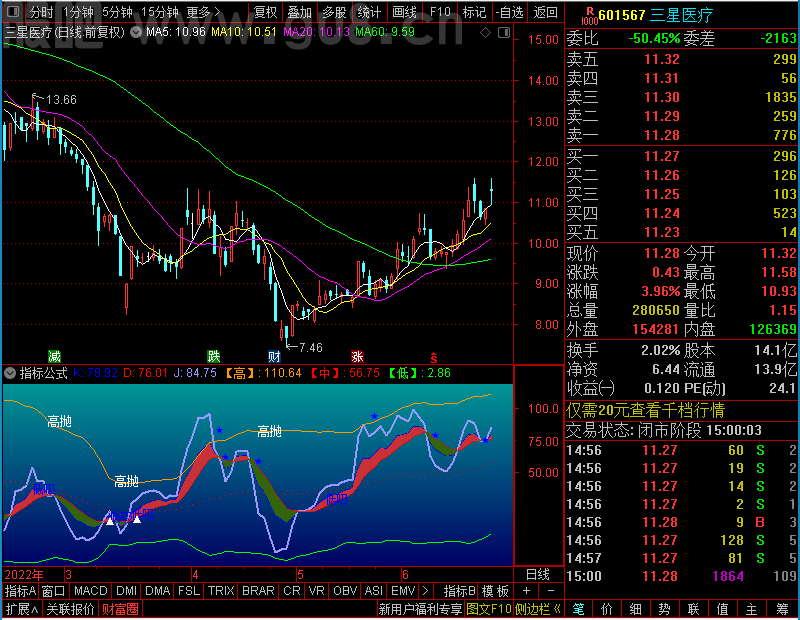This screenshot has width=800, height=620.
Task: Toggle the chart panel layout icon
Action: (504, 33)
